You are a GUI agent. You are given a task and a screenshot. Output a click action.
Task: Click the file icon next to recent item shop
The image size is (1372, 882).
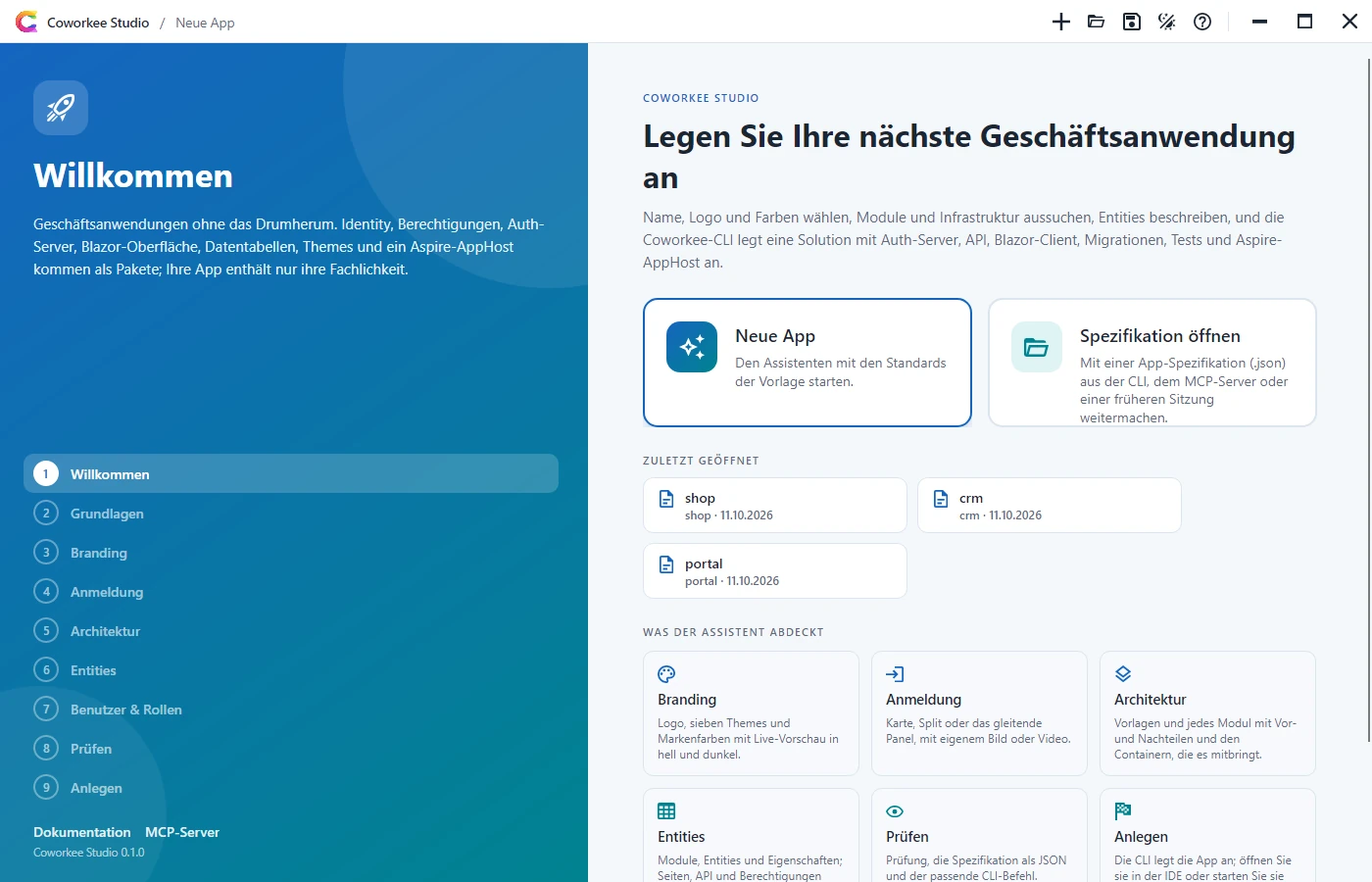pos(666,499)
